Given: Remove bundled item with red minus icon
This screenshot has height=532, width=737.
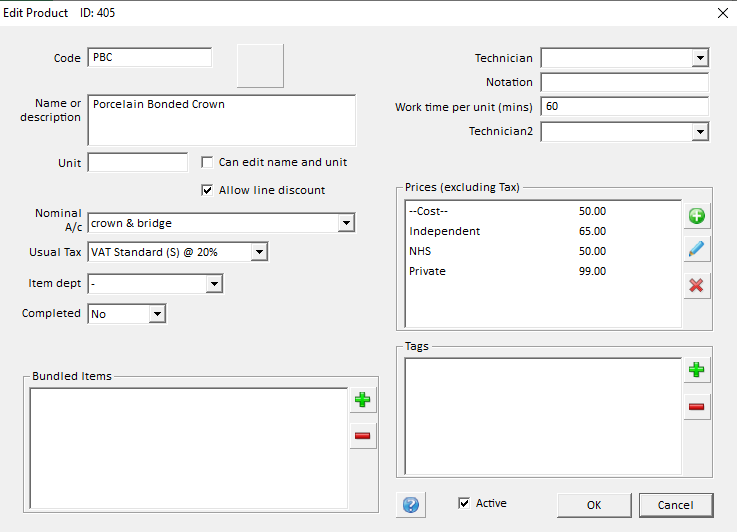Looking at the screenshot, I should pyautogui.click(x=362, y=436).
